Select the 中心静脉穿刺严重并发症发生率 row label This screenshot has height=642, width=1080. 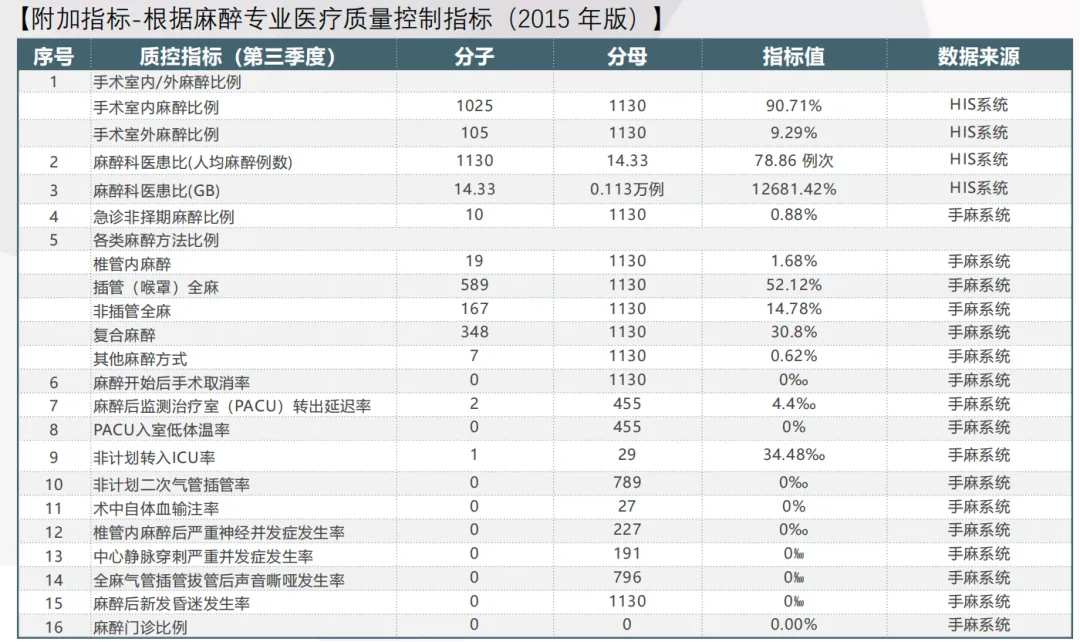203,557
